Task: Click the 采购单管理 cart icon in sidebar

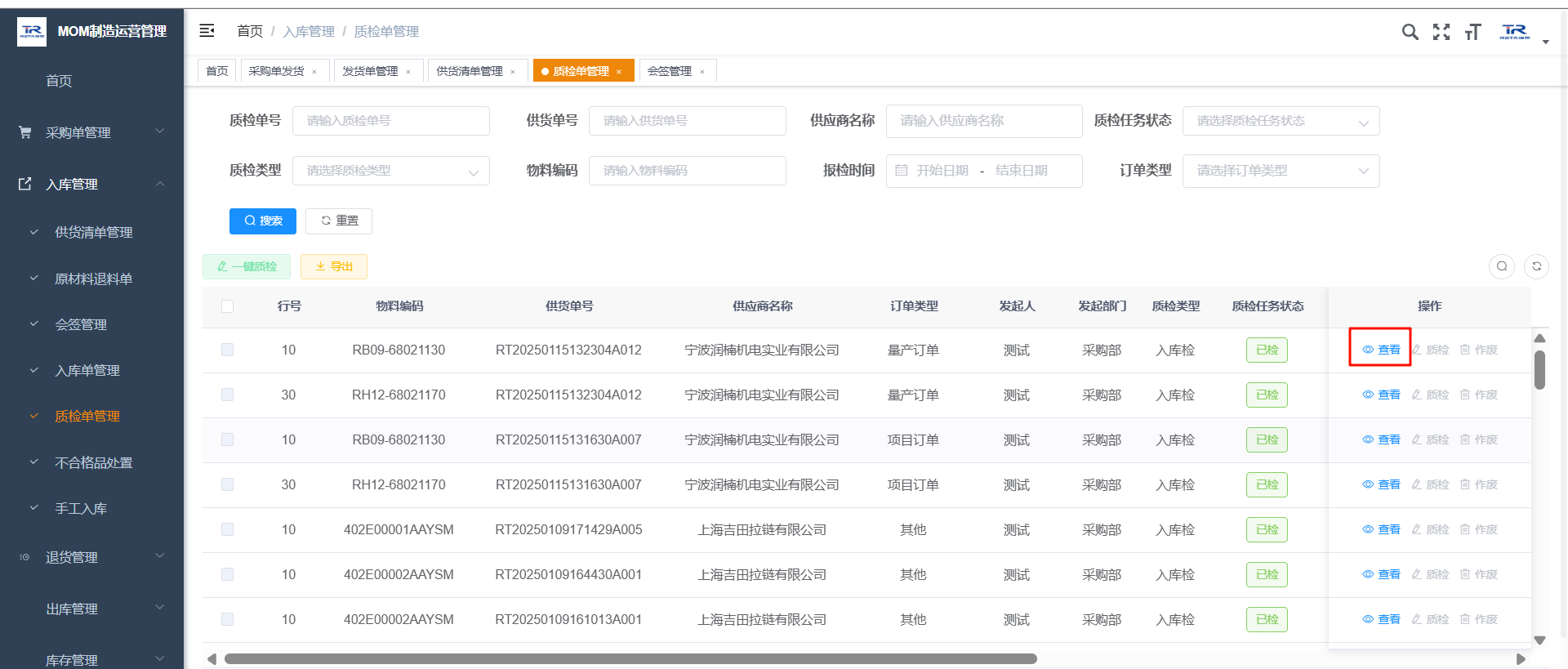Action: (25, 132)
